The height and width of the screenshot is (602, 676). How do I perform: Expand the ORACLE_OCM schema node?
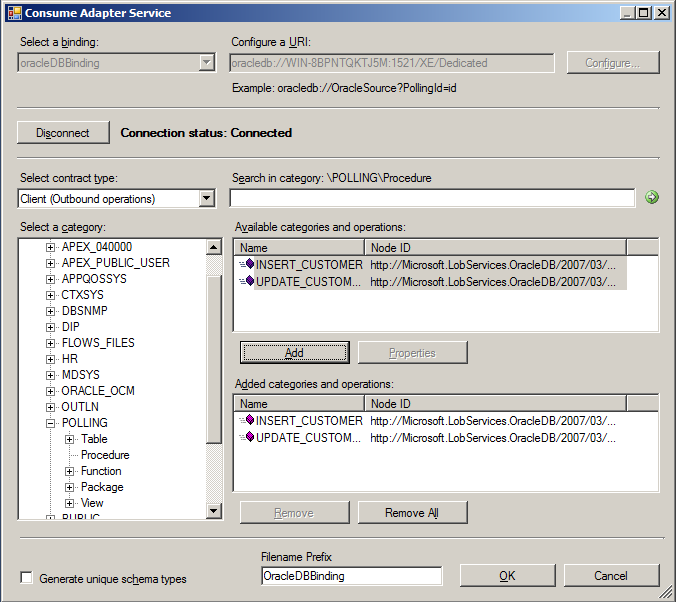[50, 391]
